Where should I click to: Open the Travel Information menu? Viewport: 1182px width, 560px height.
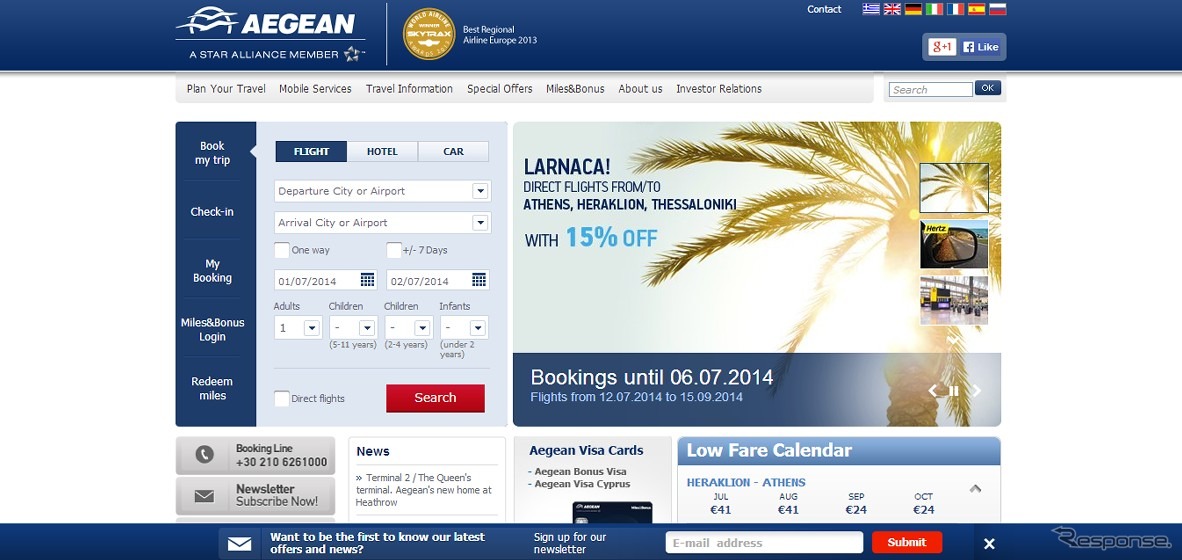point(409,89)
